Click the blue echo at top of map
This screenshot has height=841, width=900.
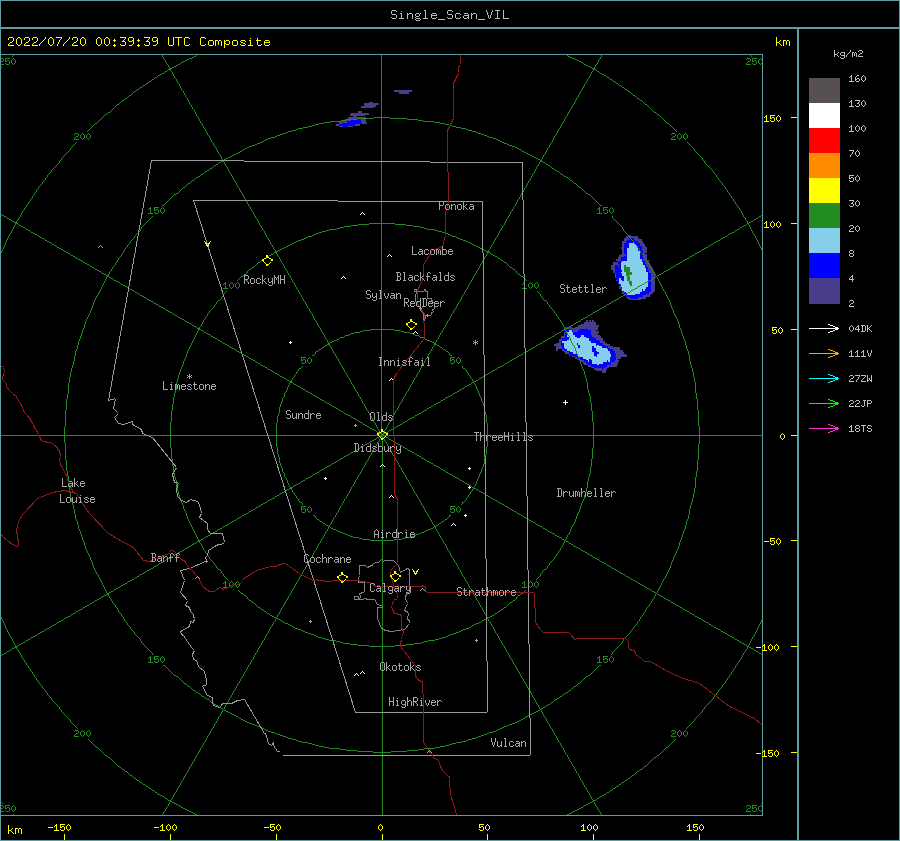click(x=351, y=122)
